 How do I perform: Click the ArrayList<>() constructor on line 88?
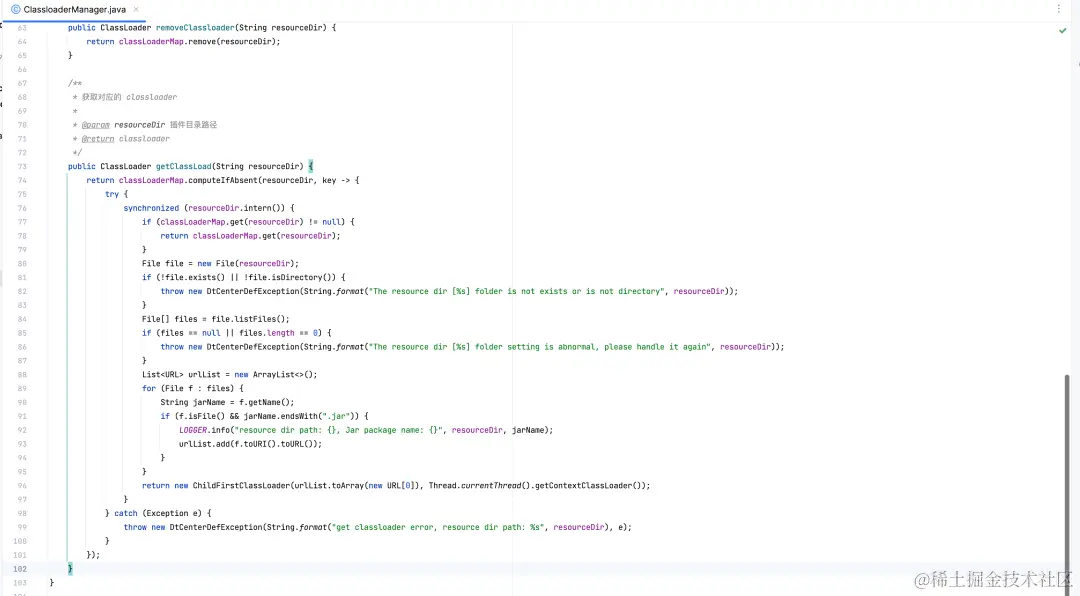point(282,374)
